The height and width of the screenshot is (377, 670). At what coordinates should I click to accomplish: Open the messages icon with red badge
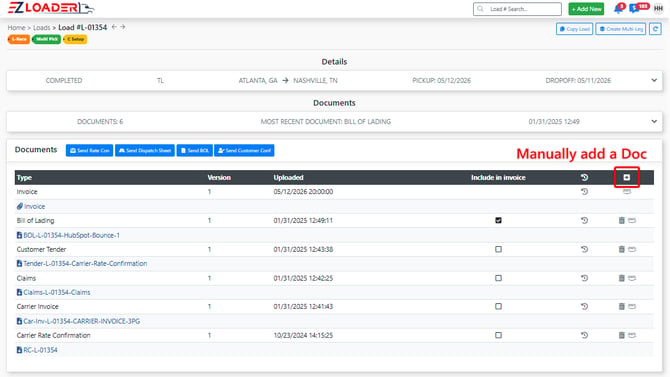pos(635,9)
